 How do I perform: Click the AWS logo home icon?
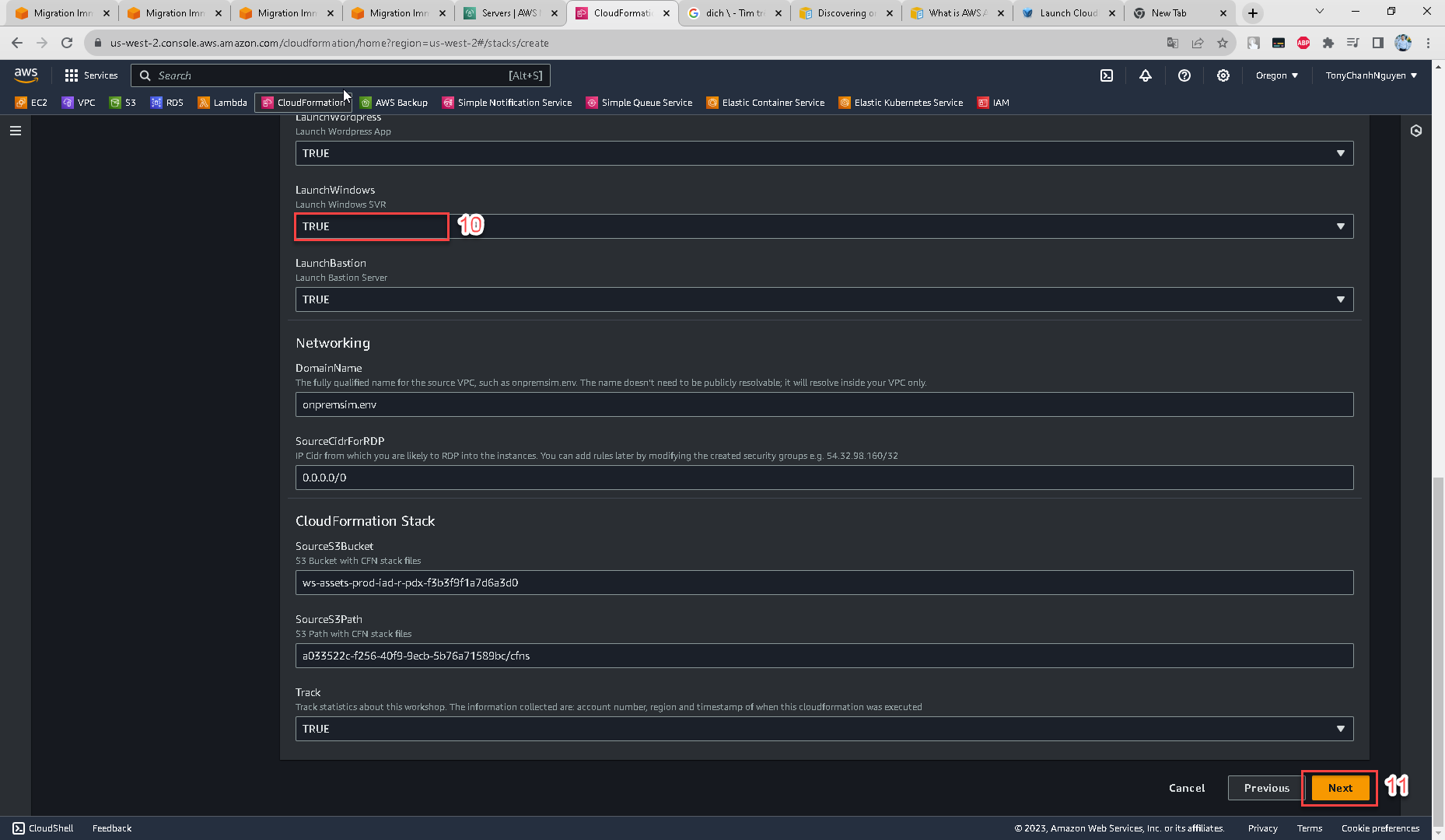pos(26,75)
